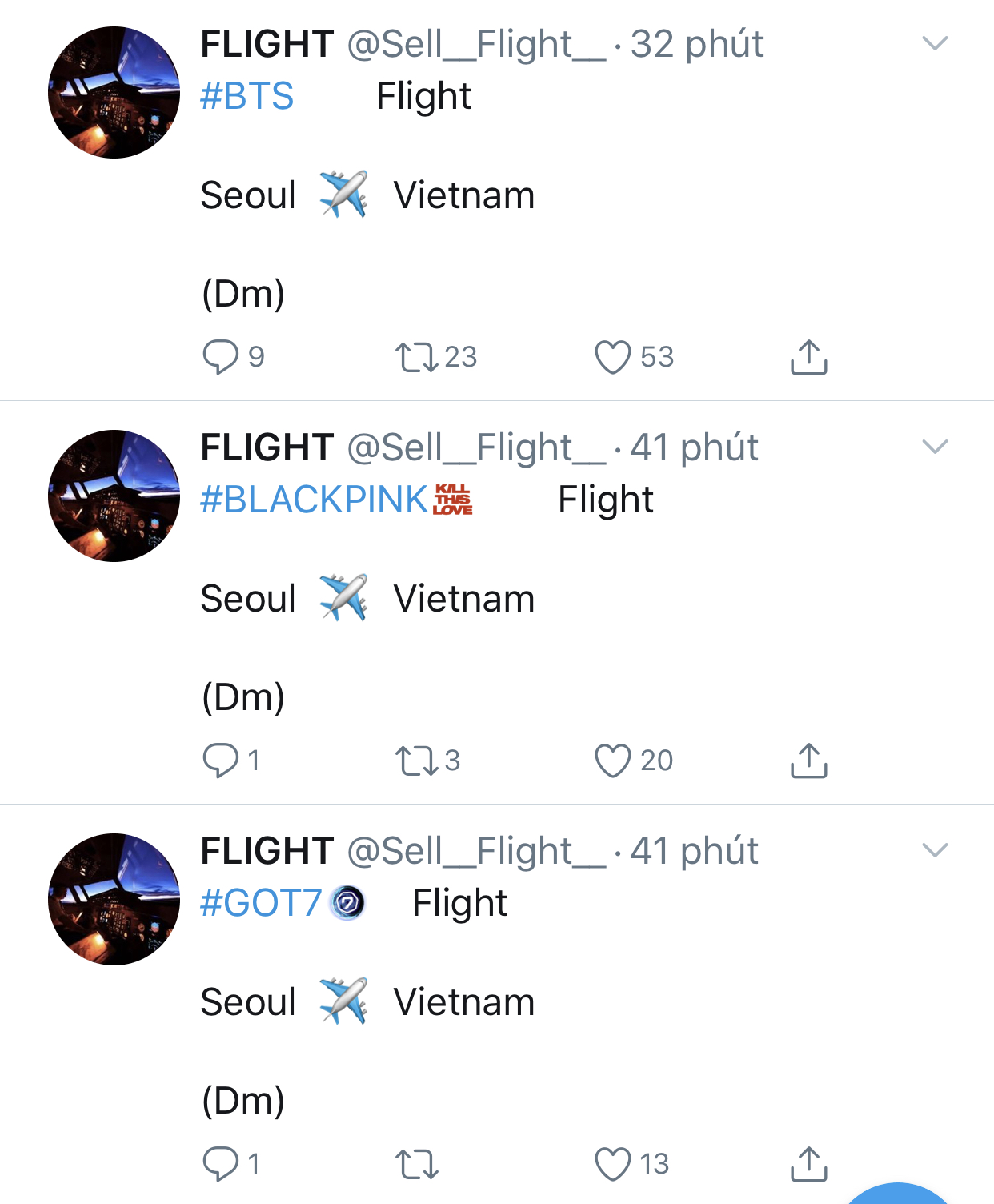
Task: Share the #BLACKPINK flight tweet
Action: click(x=808, y=761)
